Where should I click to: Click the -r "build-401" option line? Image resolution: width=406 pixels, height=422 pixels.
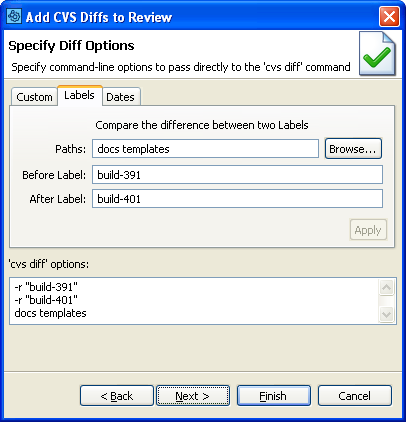tap(46, 300)
